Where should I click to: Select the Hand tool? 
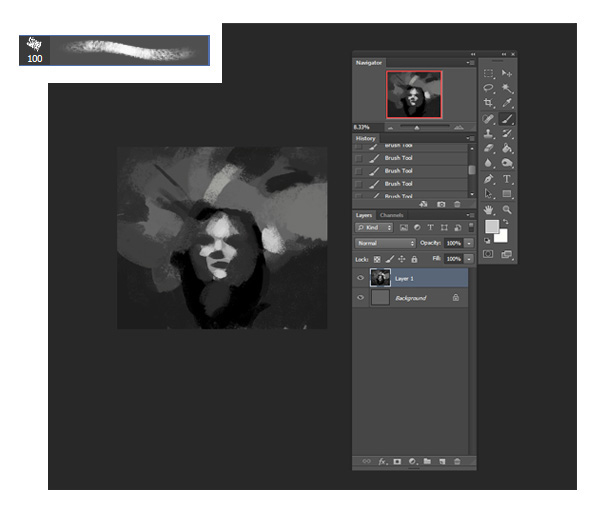coord(488,210)
